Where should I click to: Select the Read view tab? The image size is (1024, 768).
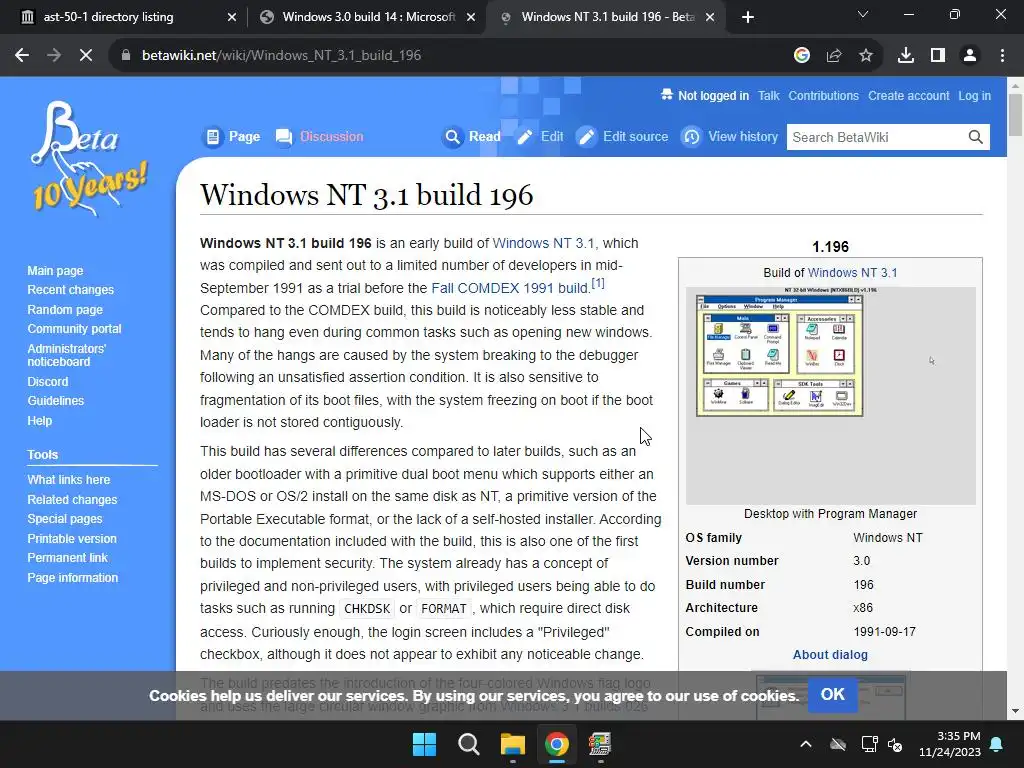[472, 136]
